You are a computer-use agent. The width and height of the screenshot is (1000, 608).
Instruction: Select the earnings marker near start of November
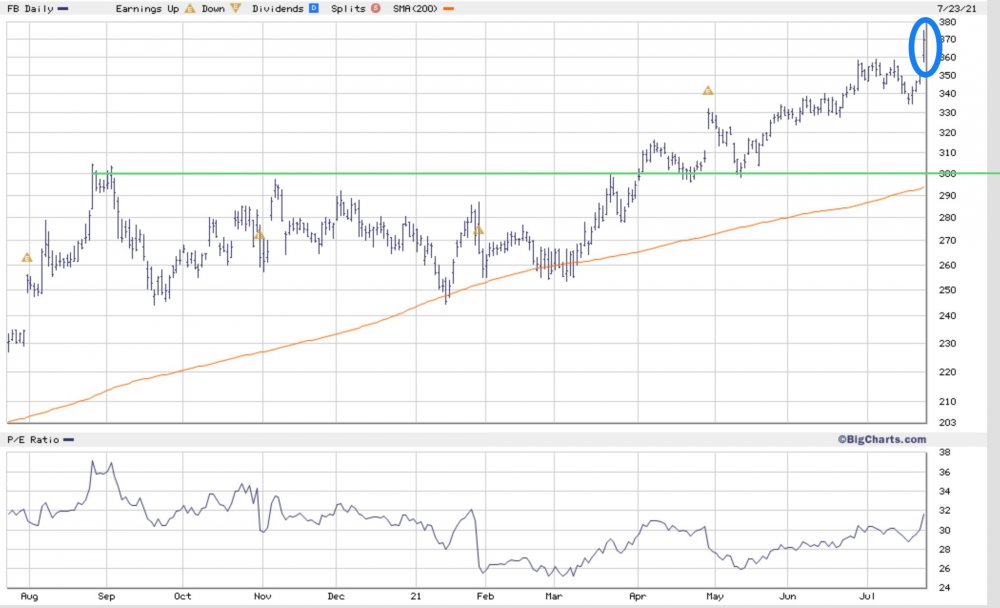(x=259, y=235)
